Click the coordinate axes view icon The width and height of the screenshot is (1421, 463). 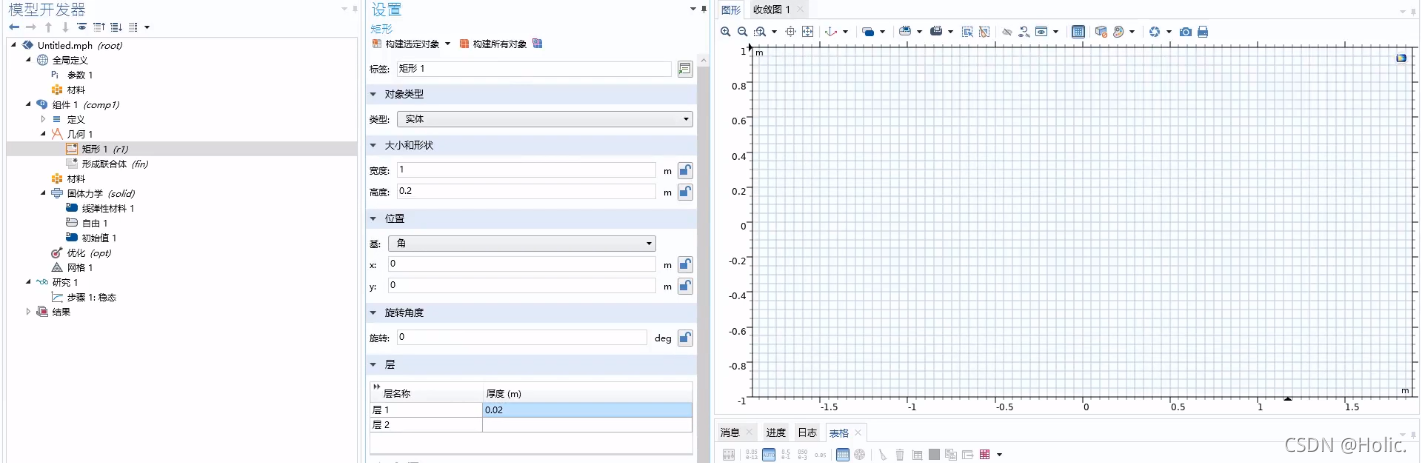830,32
